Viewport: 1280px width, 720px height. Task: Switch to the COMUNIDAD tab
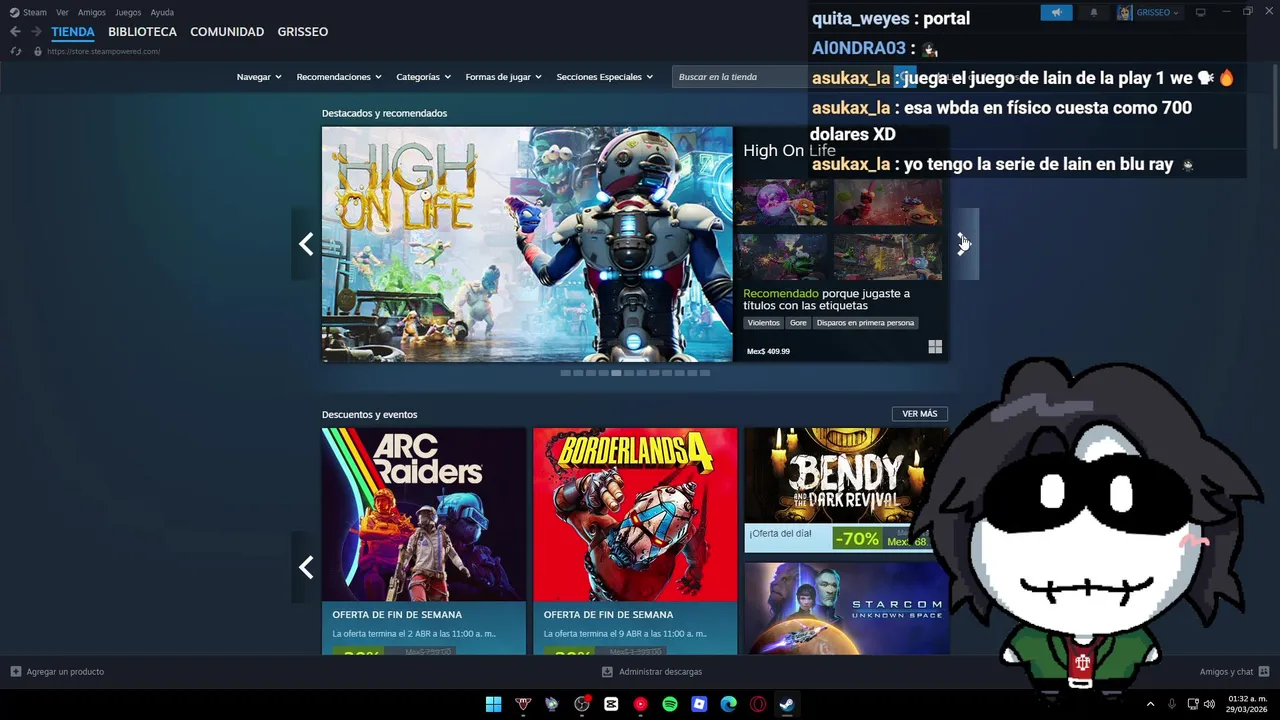(227, 32)
